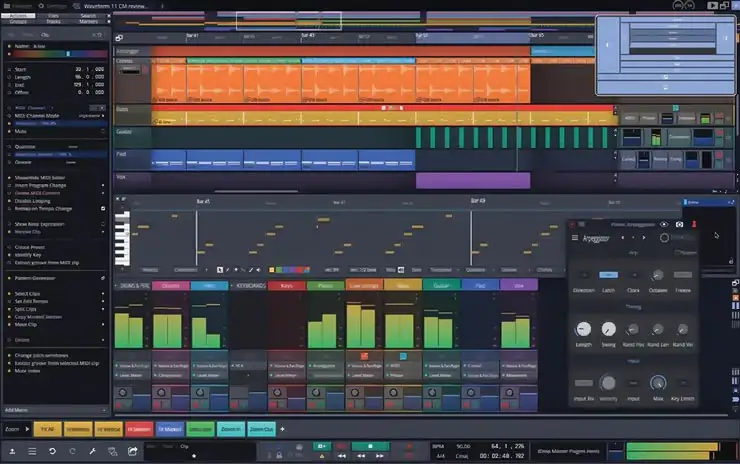Expand Insert Program Change submenu arrow
The width and height of the screenshot is (740, 464).
103,186
